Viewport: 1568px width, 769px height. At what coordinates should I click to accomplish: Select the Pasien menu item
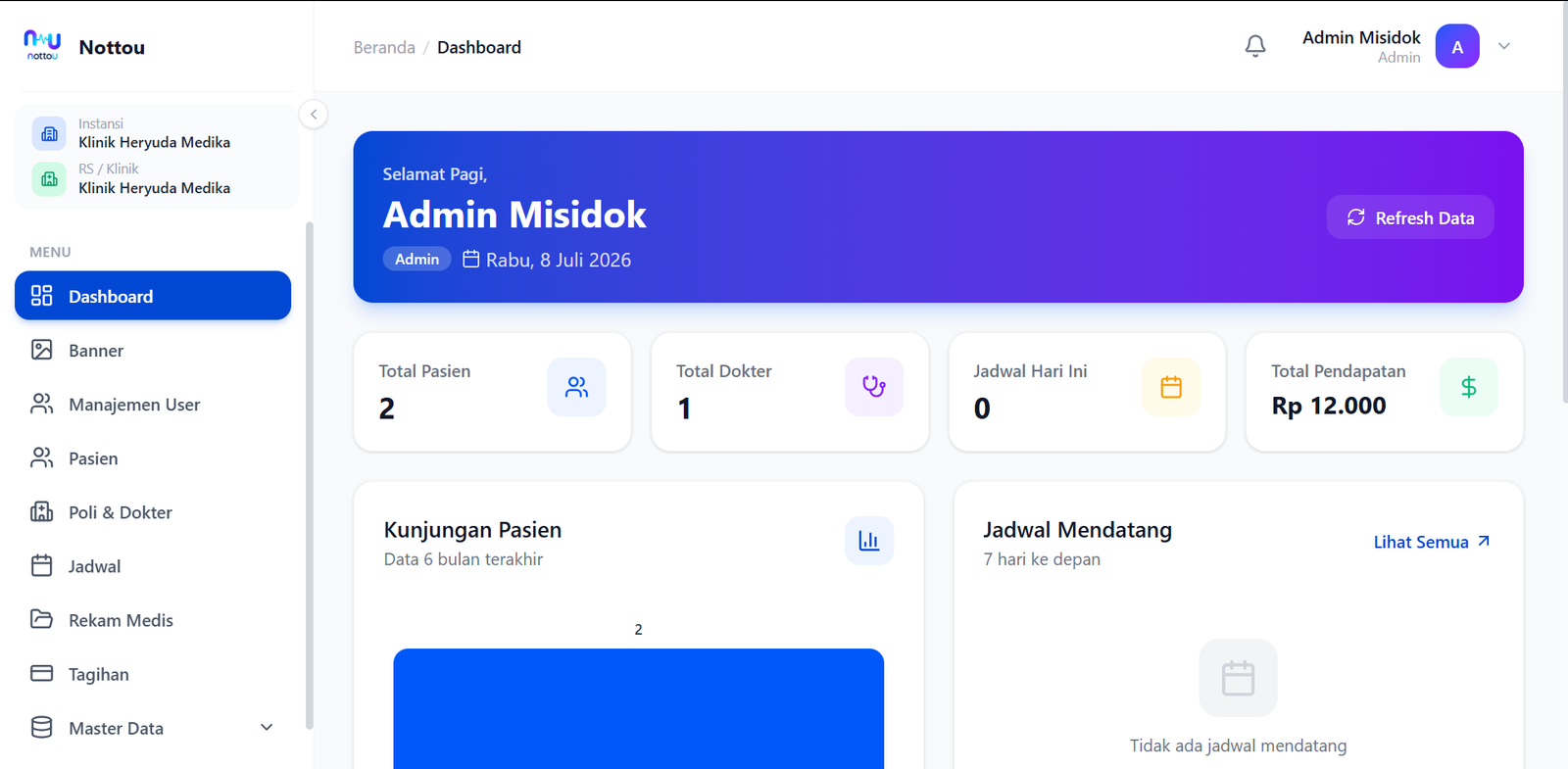click(x=153, y=457)
